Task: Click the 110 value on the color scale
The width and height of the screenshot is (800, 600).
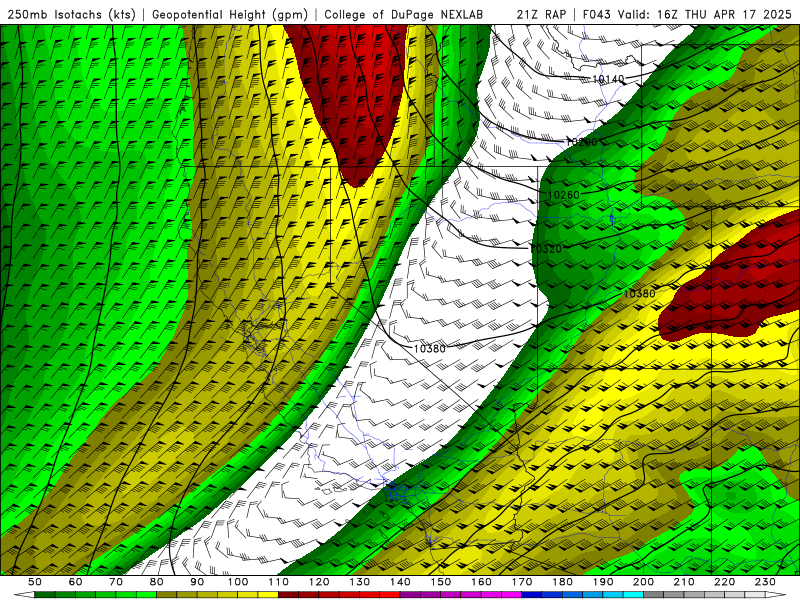Action: [279, 582]
